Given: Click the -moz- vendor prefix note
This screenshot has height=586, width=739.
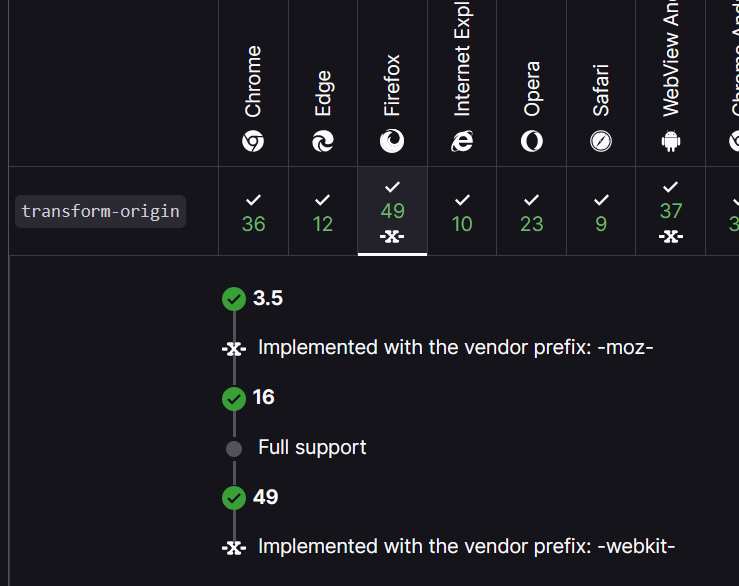Looking at the screenshot, I should click(x=455, y=348).
